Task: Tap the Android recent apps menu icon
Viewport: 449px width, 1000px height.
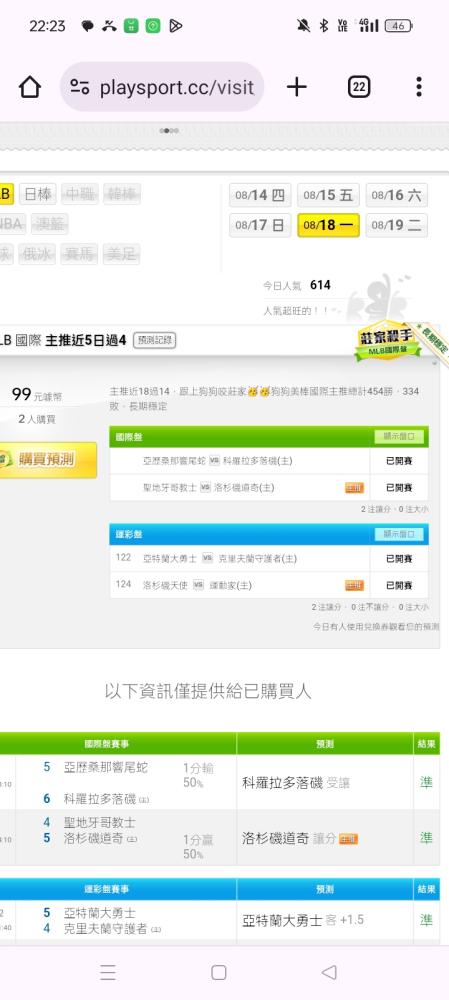Action: 108,972
